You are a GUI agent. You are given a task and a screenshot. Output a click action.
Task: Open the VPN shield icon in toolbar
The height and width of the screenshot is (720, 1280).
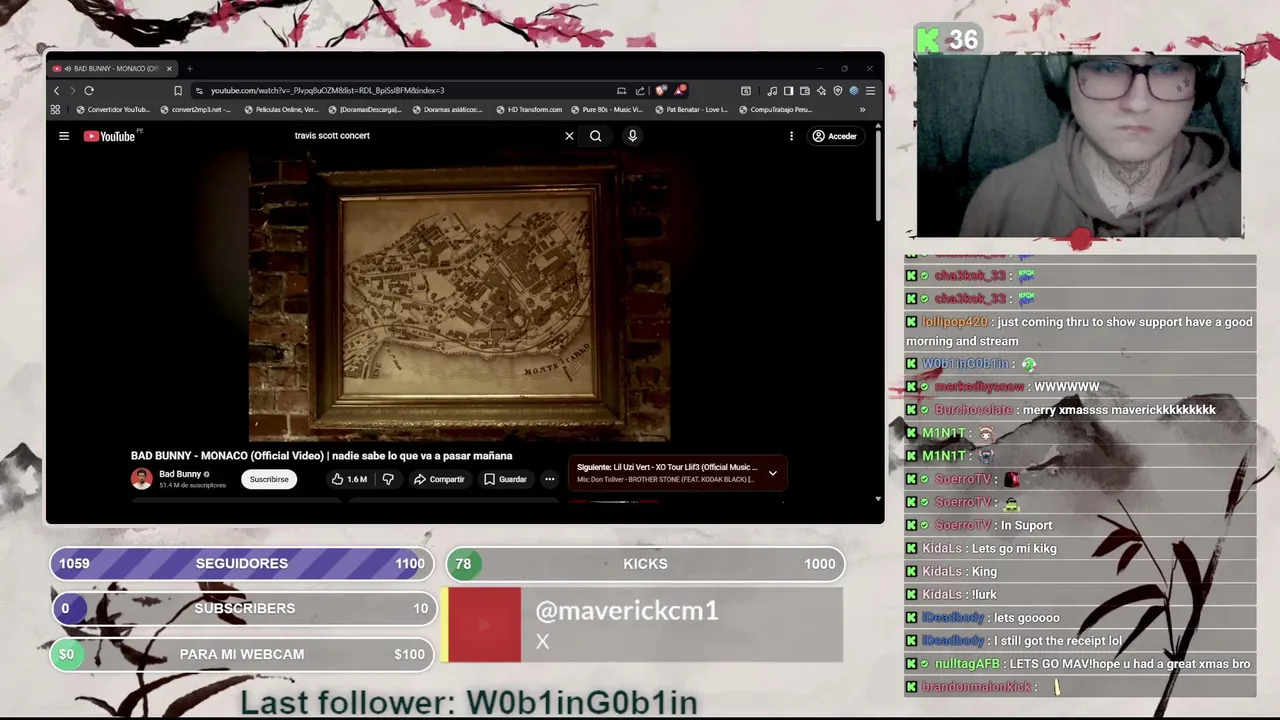tap(837, 91)
